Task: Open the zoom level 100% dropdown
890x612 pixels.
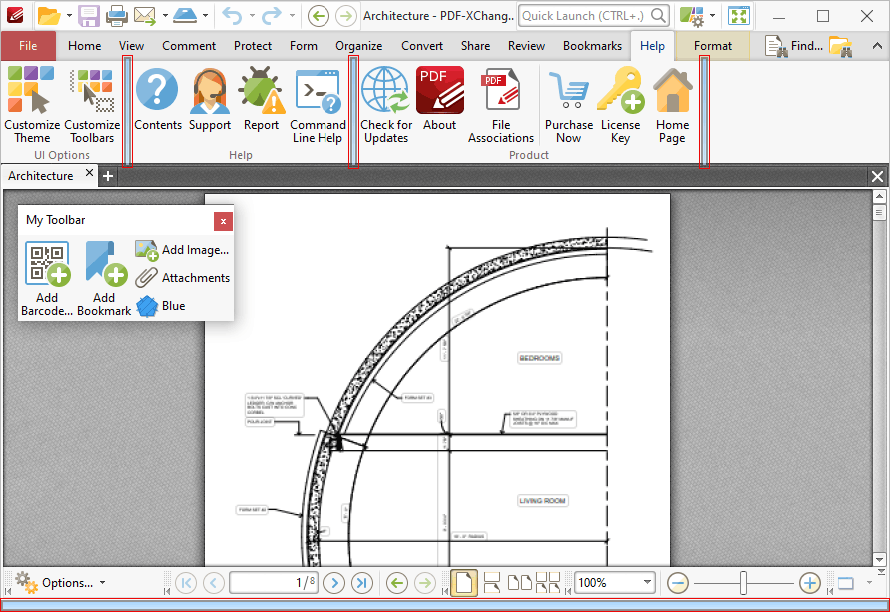Action: coord(646,582)
